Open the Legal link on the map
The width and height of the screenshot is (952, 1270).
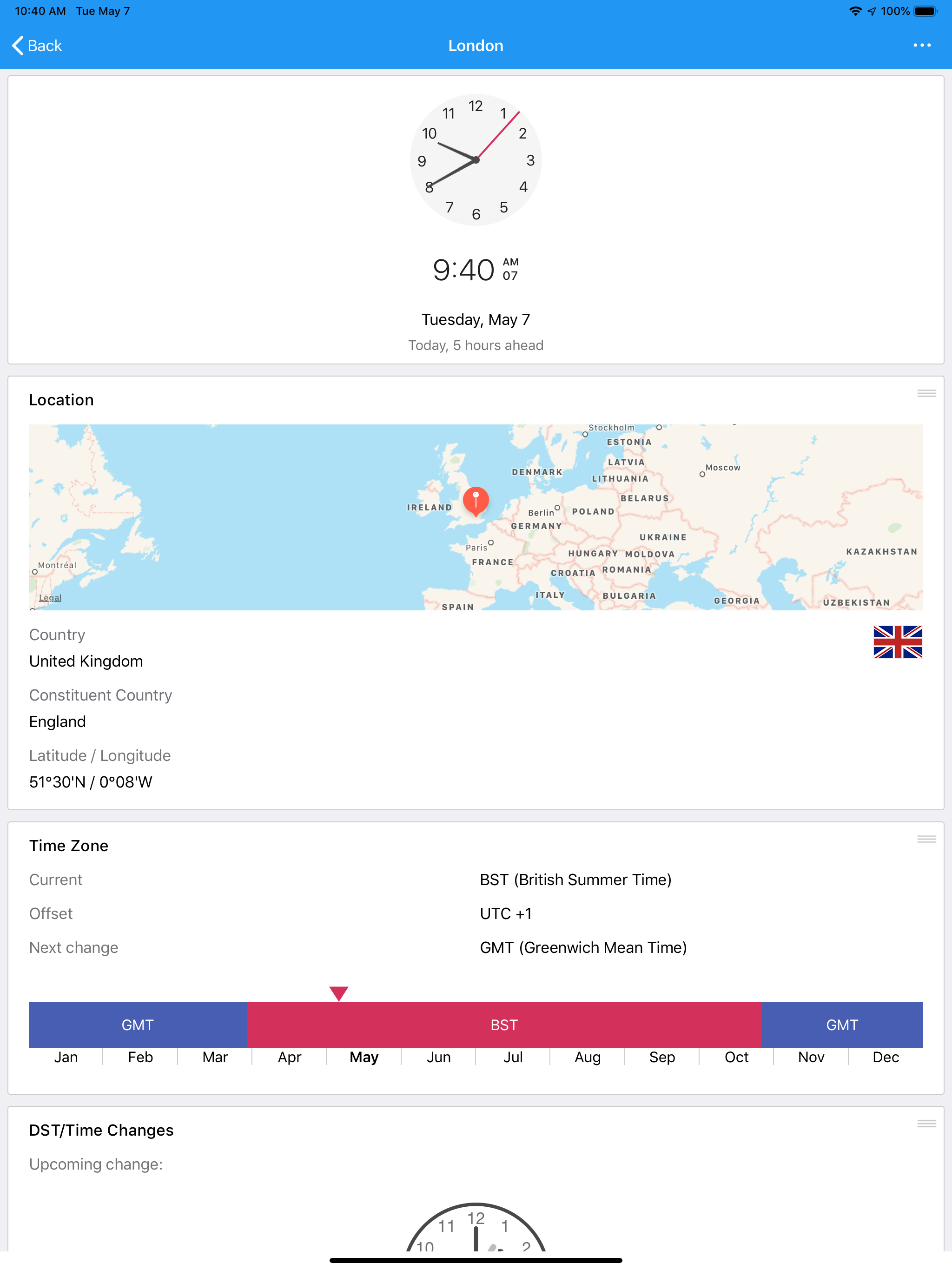50,598
